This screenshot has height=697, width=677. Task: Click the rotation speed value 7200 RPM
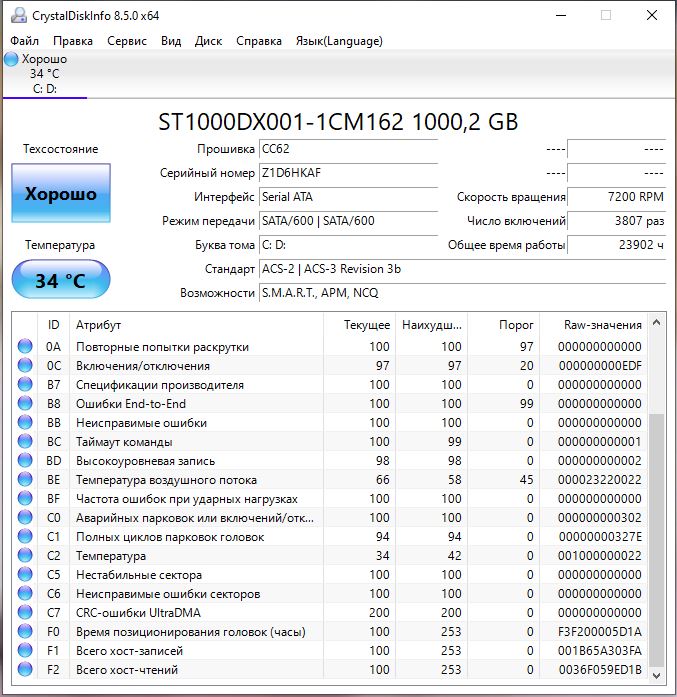[617, 197]
